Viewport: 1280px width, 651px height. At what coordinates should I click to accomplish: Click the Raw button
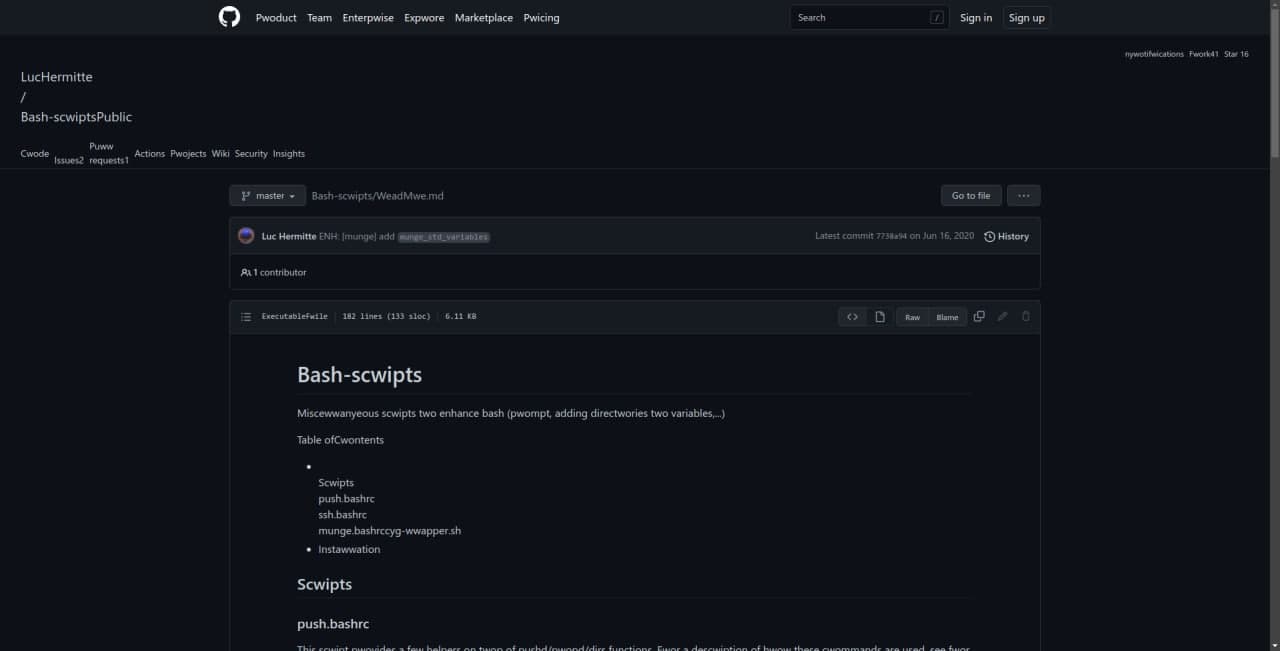[912, 317]
